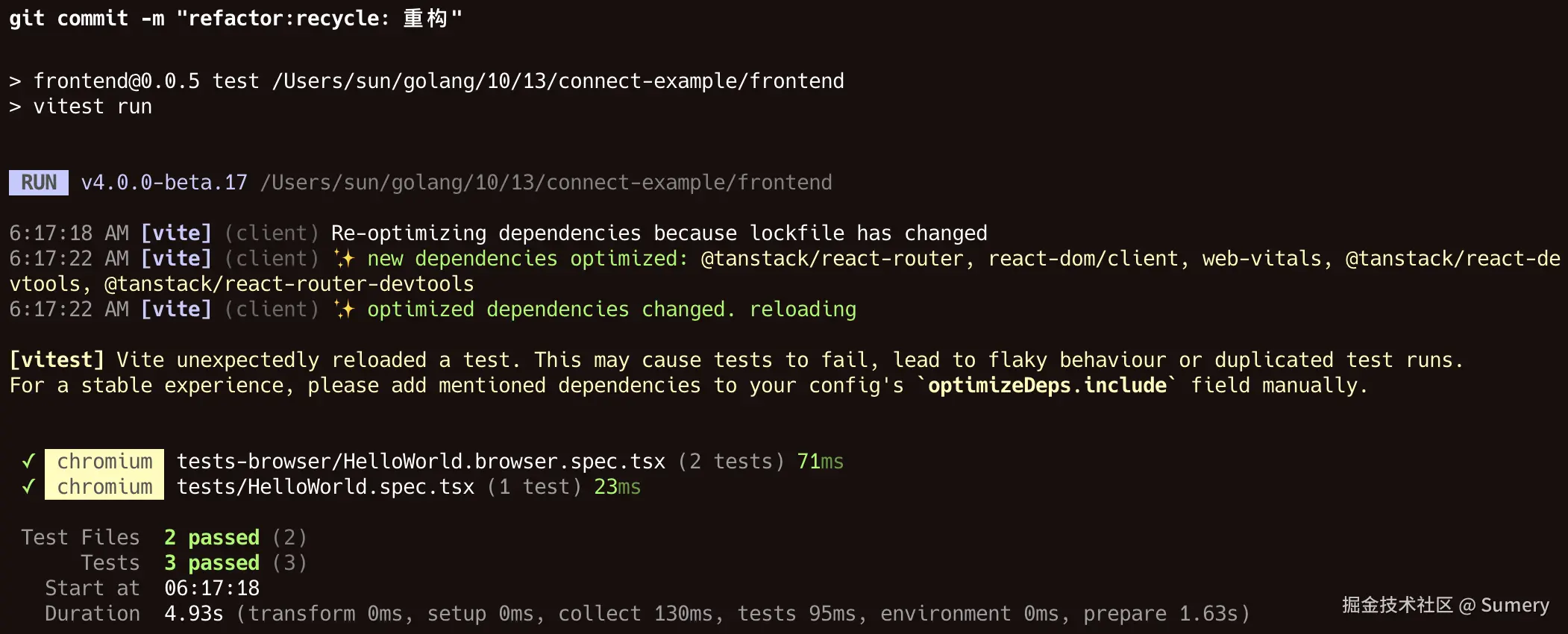Click the first green checkmark
Viewport: 1568px width, 634px height.
28,462
